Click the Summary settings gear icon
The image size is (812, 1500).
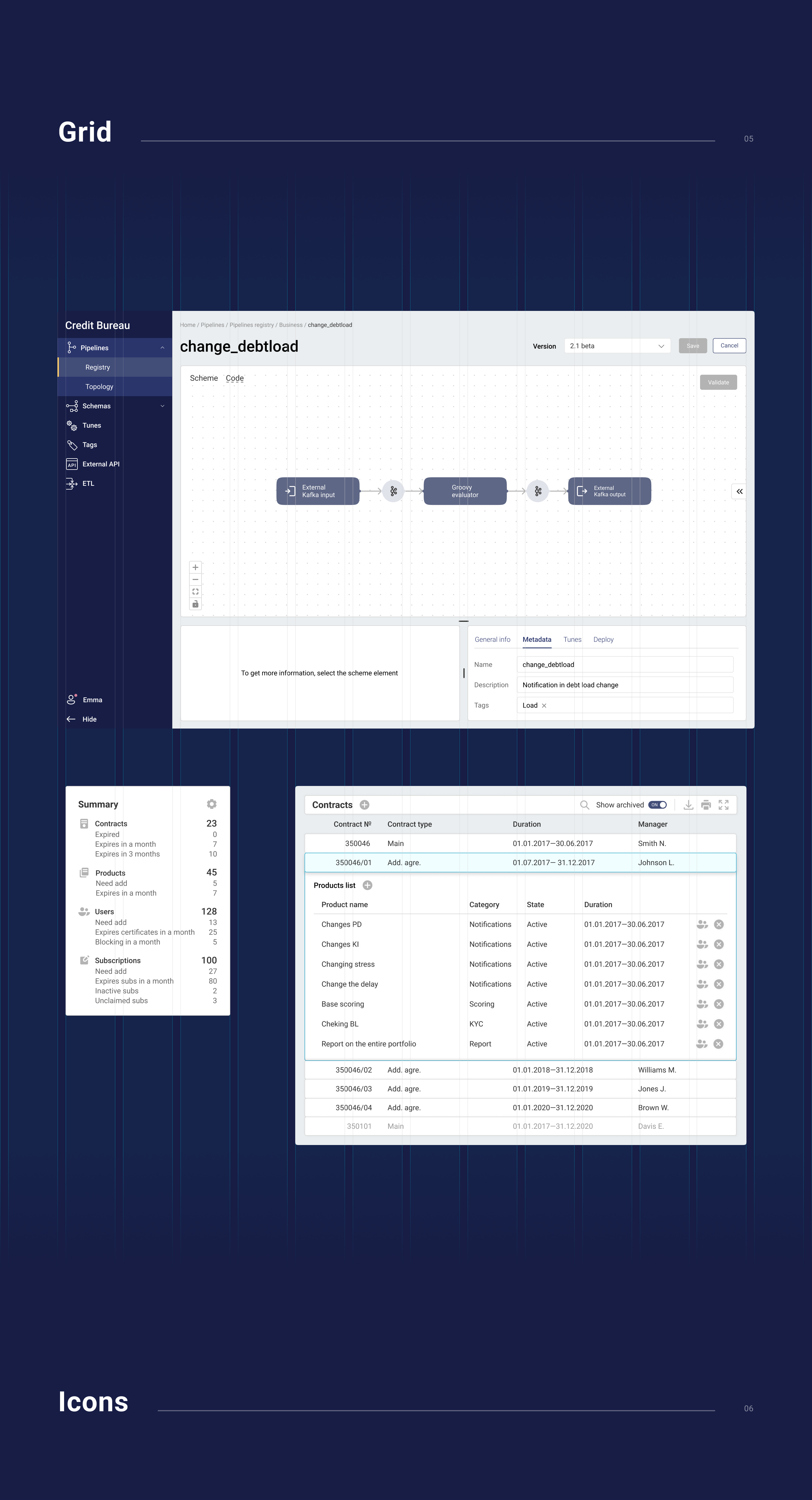pyautogui.click(x=211, y=804)
